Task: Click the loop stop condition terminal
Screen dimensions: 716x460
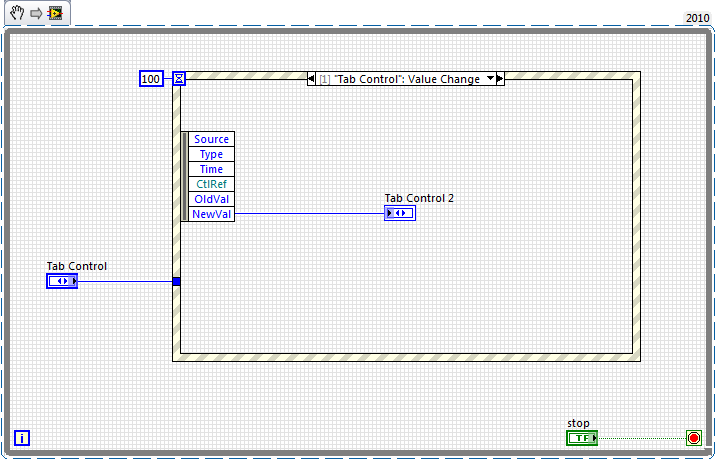Action: (x=694, y=439)
